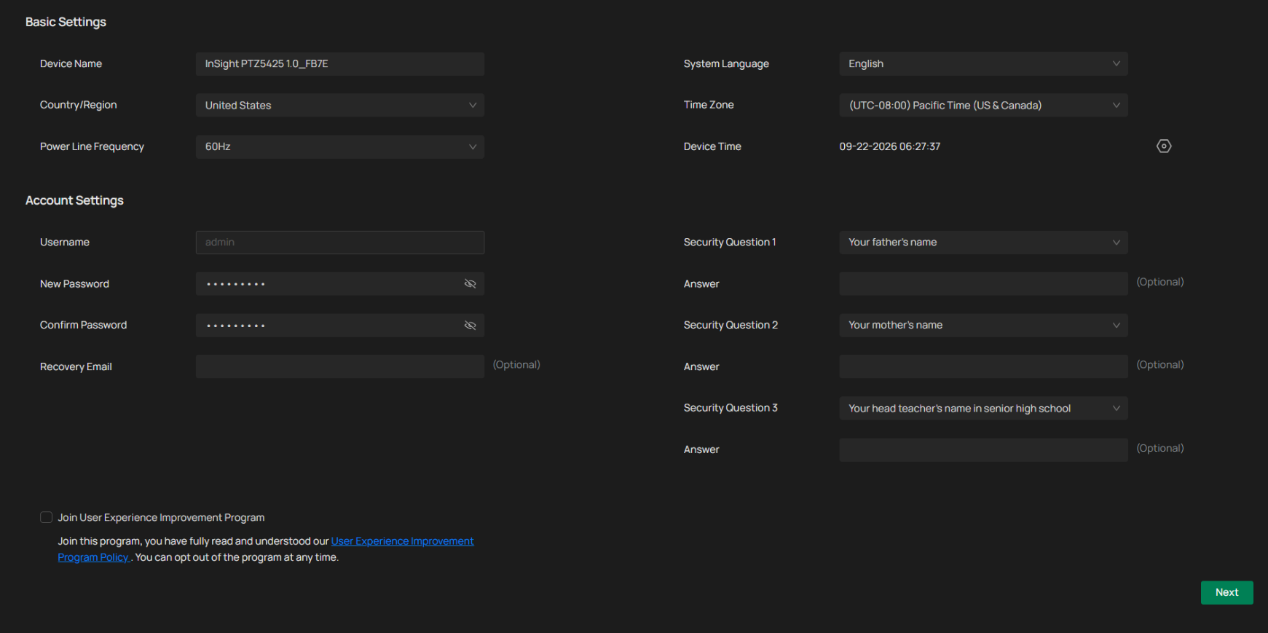Screen dimensions: 1268x633
Task: Click the New Password field
Action: (x=340, y=284)
